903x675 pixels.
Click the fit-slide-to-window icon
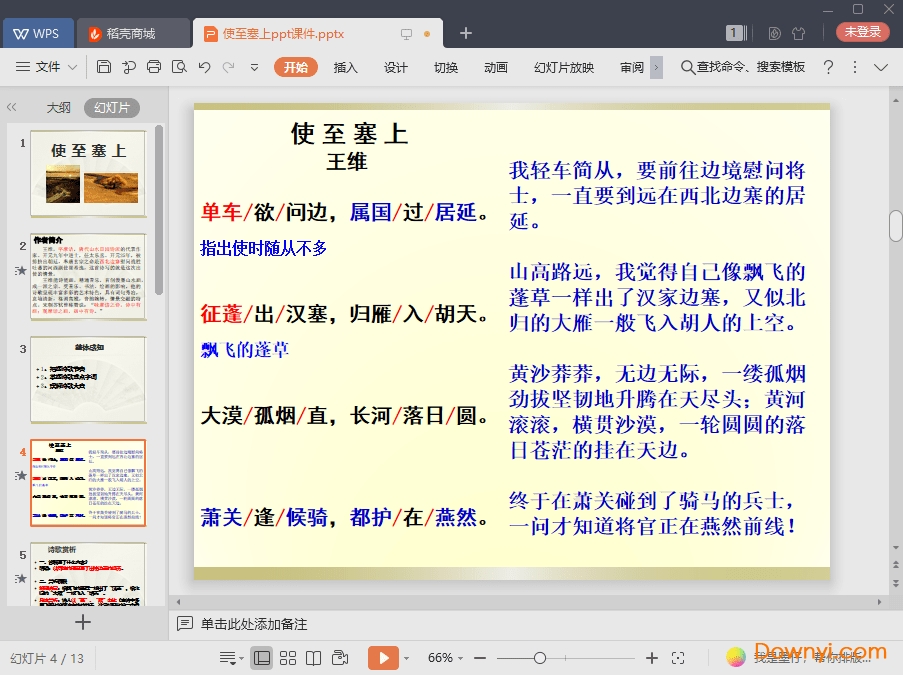pyautogui.click(x=678, y=658)
